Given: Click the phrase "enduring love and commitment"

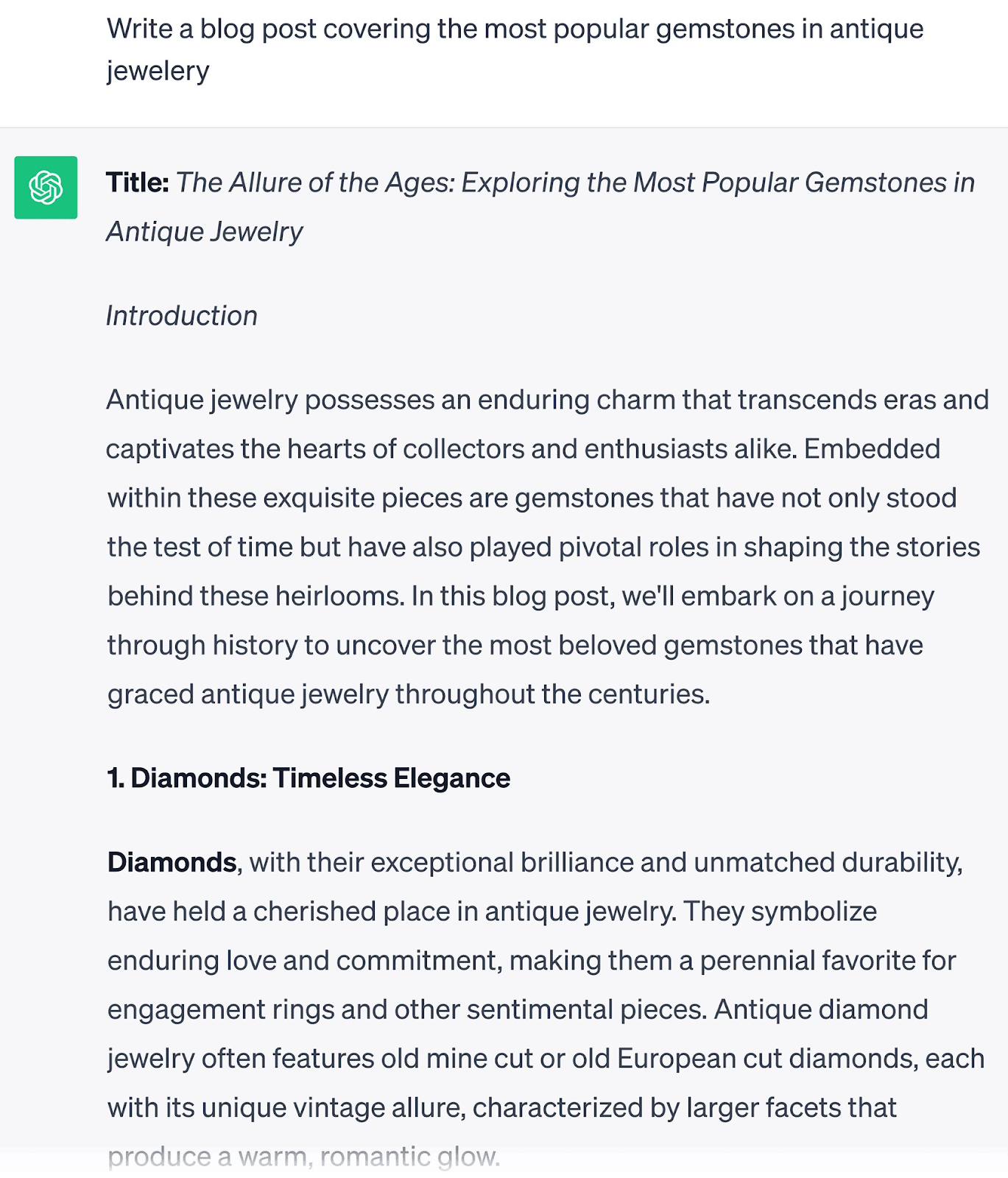Looking at the screenshot, I should 305,961.
